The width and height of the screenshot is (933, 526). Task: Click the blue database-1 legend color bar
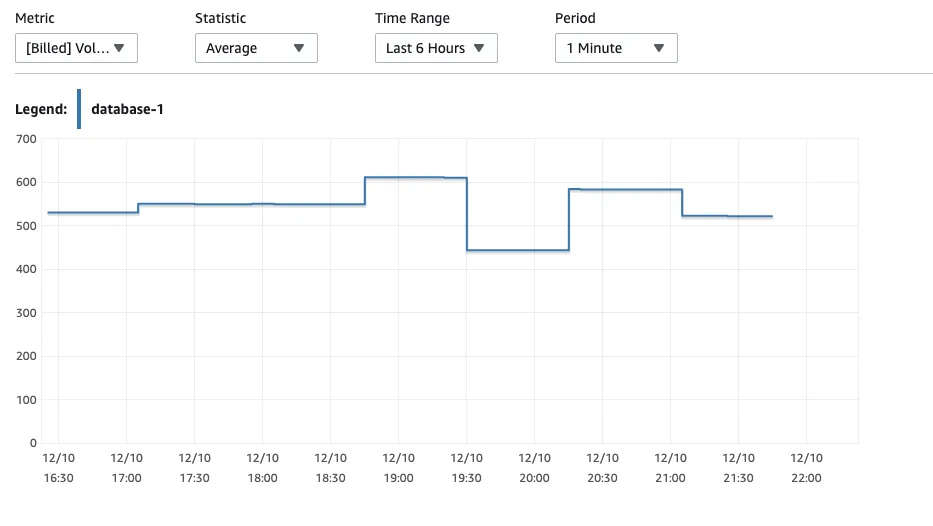79,109
